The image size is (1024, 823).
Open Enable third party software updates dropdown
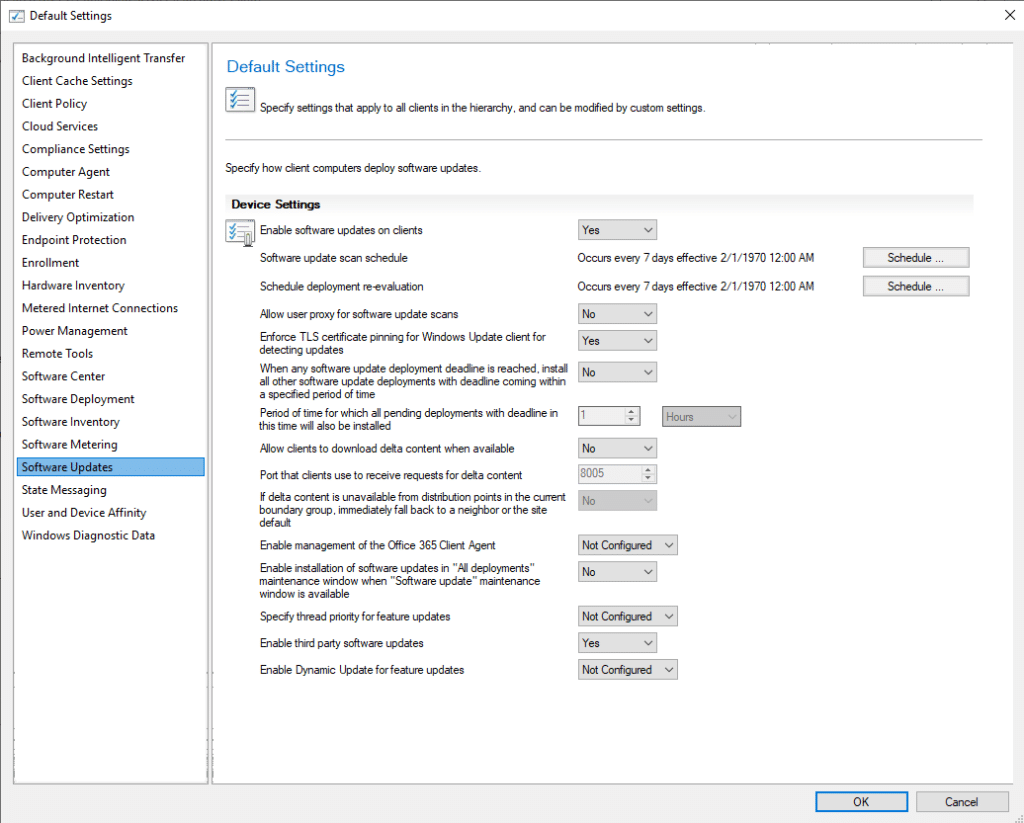click(x=617, y=643)
